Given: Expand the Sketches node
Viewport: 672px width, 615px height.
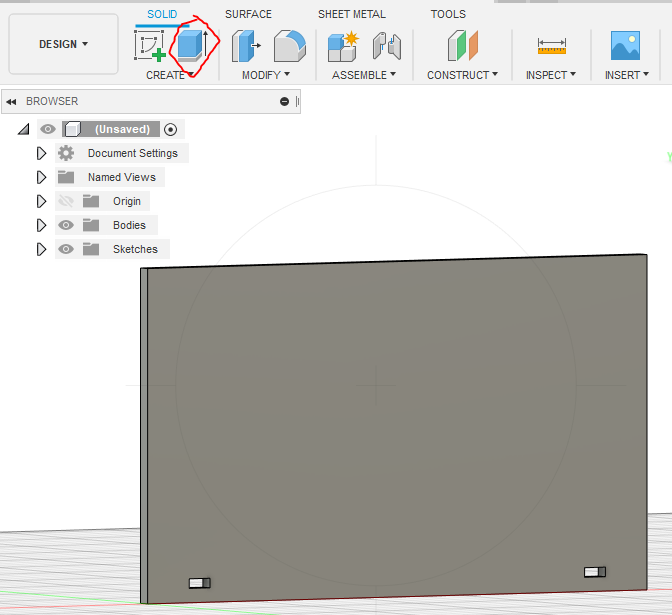Looking at the screenshot, I should [x=41, y=249].
